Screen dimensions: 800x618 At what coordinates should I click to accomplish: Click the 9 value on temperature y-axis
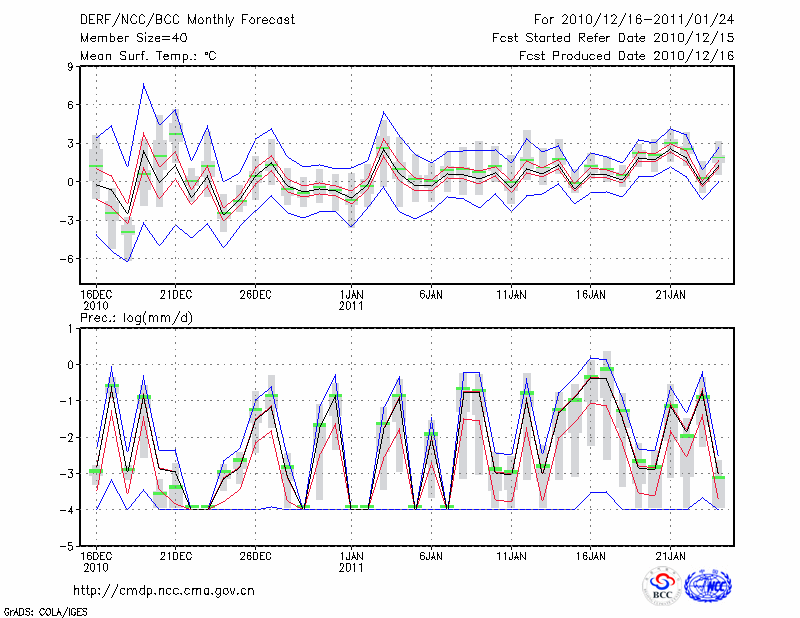click(72, 67)
